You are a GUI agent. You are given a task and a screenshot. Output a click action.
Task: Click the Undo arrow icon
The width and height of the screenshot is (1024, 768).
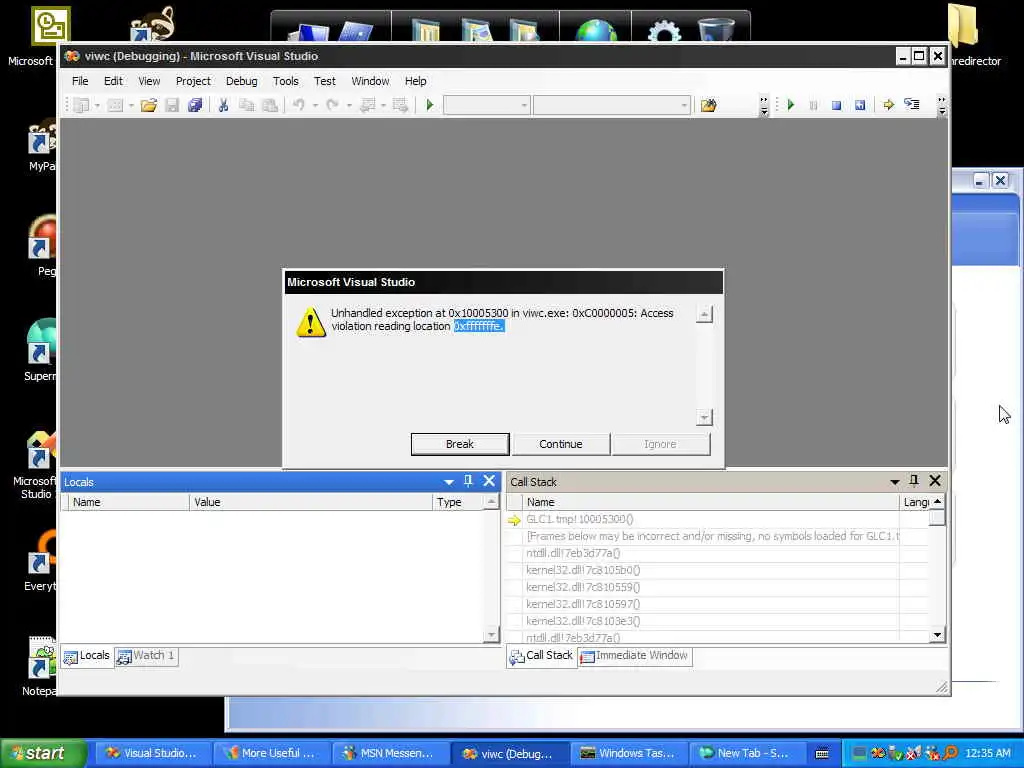click(299, 105)
